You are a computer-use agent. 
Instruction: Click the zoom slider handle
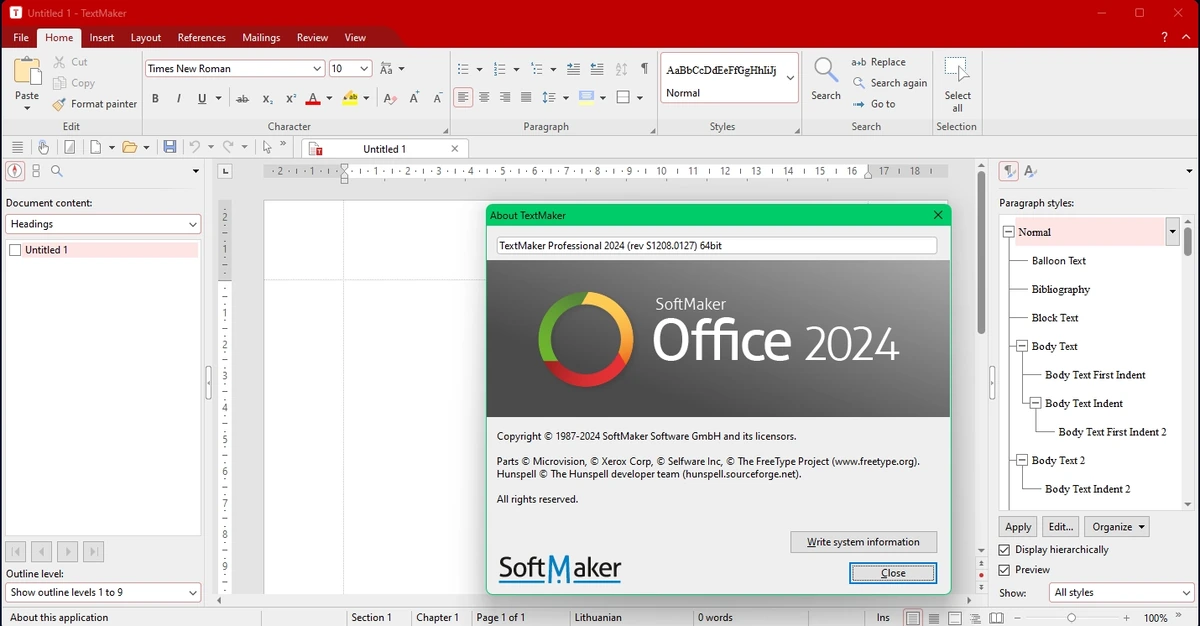coord(1071,618)
